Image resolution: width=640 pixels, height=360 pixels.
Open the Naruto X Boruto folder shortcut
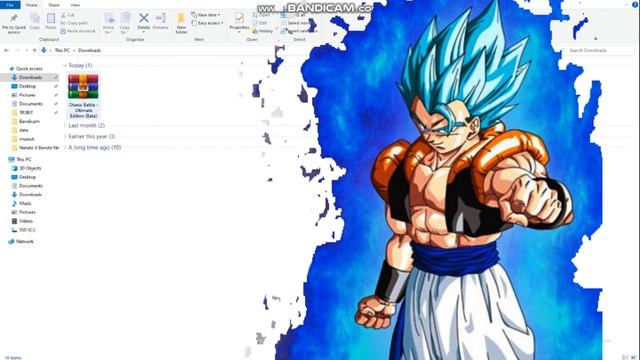pos(38,148)
